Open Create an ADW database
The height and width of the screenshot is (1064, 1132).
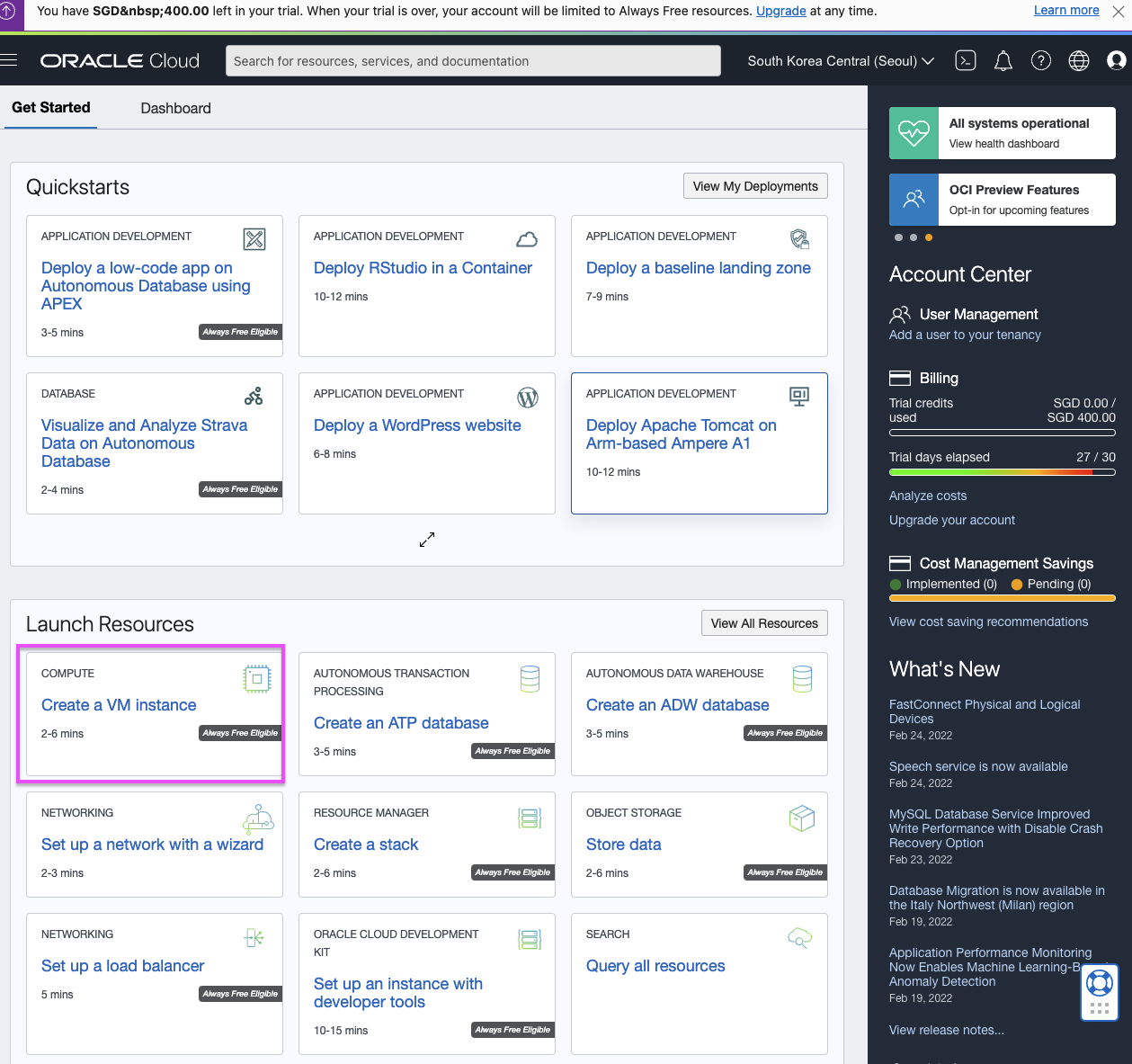tap(678, 705)
